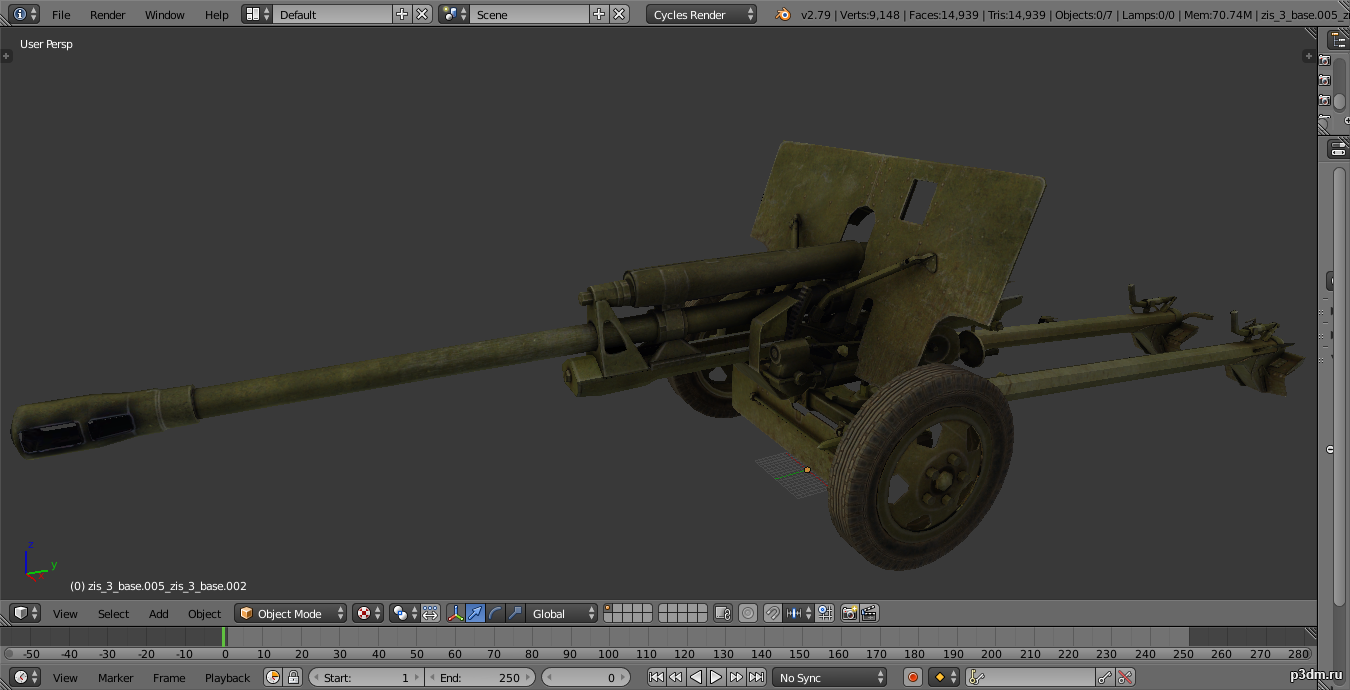The width and height of the screenshot is (1350, 690).
Task: Toggle the time range lock icon
Action: click(293, 677)
